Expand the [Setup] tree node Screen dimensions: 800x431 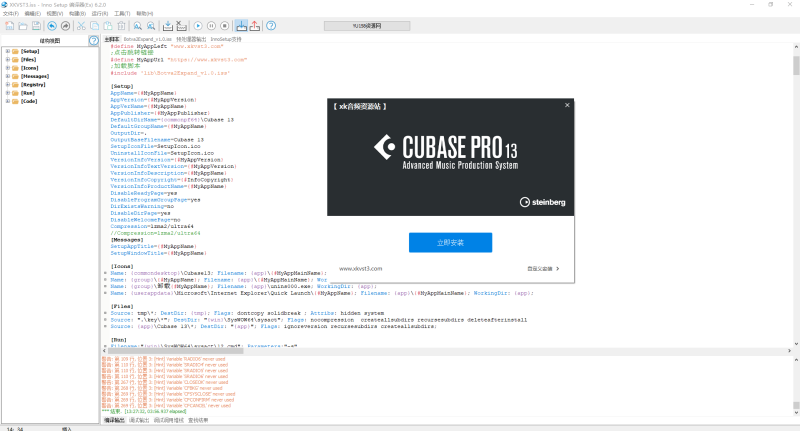pyautogui.click(x=8, y=51)
